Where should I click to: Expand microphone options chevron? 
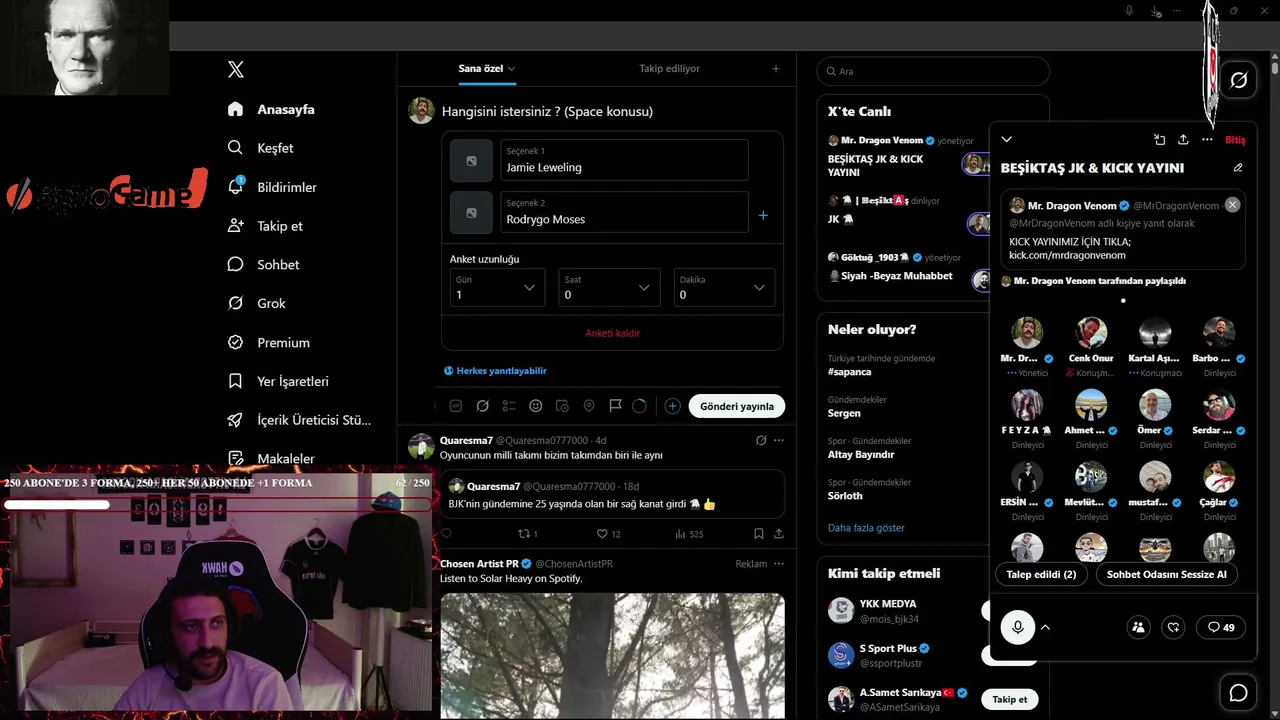1045,628
